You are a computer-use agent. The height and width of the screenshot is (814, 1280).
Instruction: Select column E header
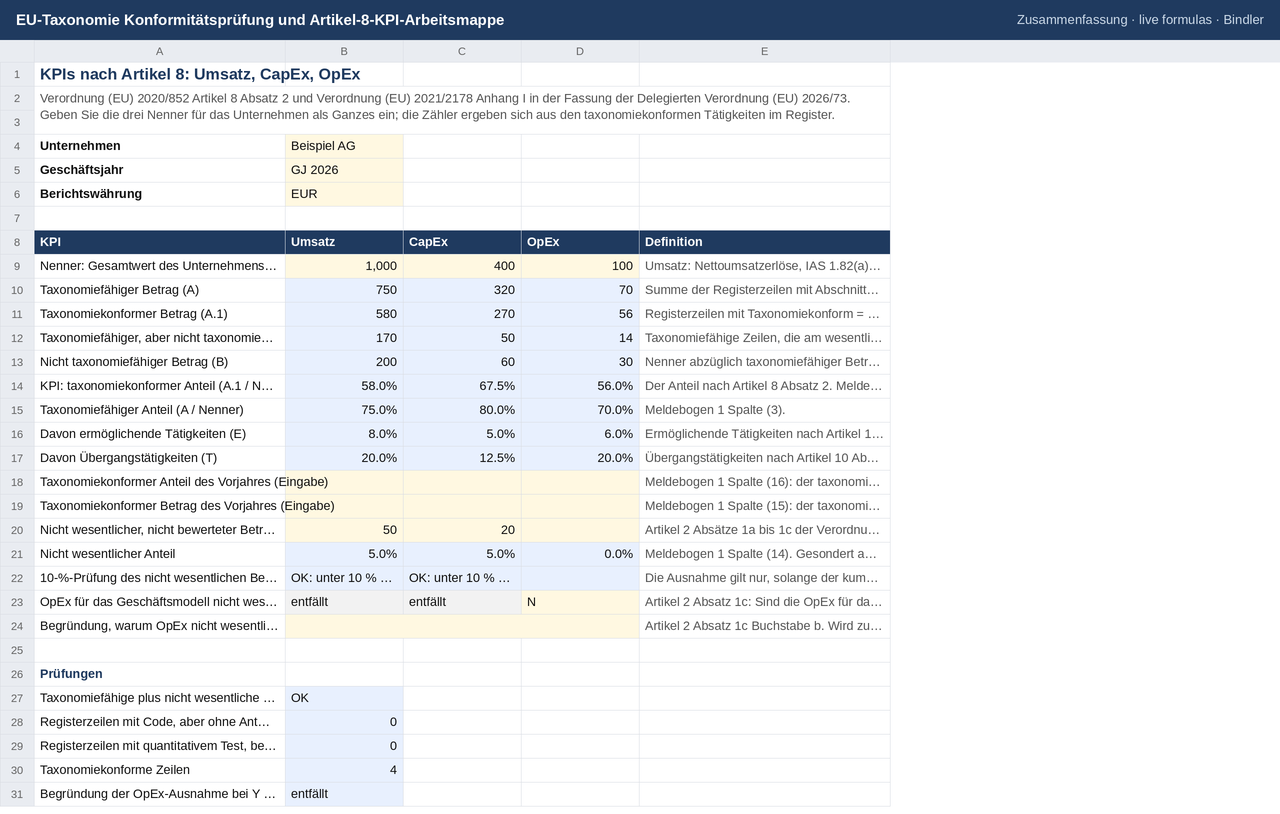click(x=765, y=51)
